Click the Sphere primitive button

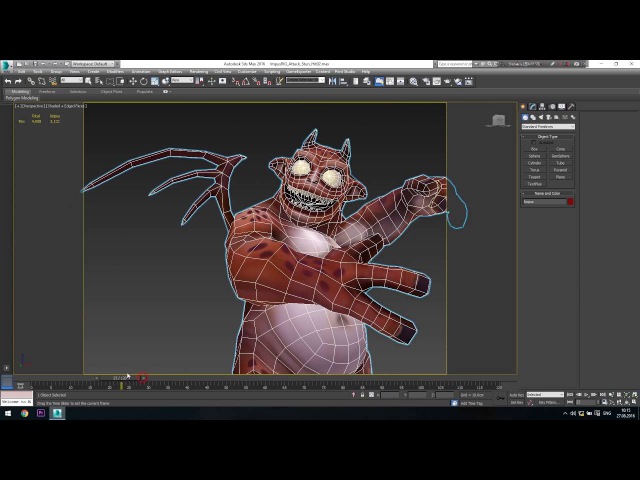(x=535, y=156)
